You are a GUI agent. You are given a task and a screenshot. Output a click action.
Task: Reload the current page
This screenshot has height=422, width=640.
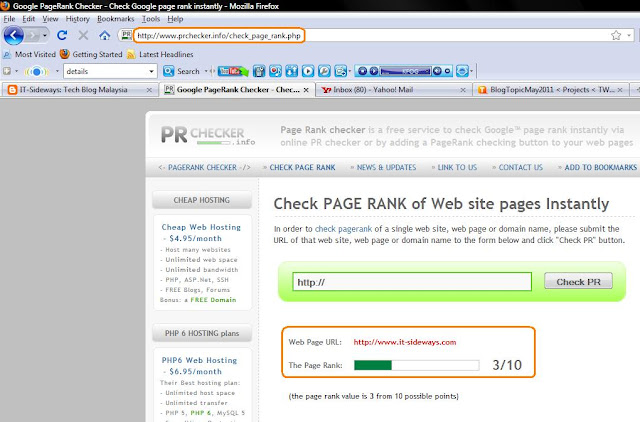point(62,36)
